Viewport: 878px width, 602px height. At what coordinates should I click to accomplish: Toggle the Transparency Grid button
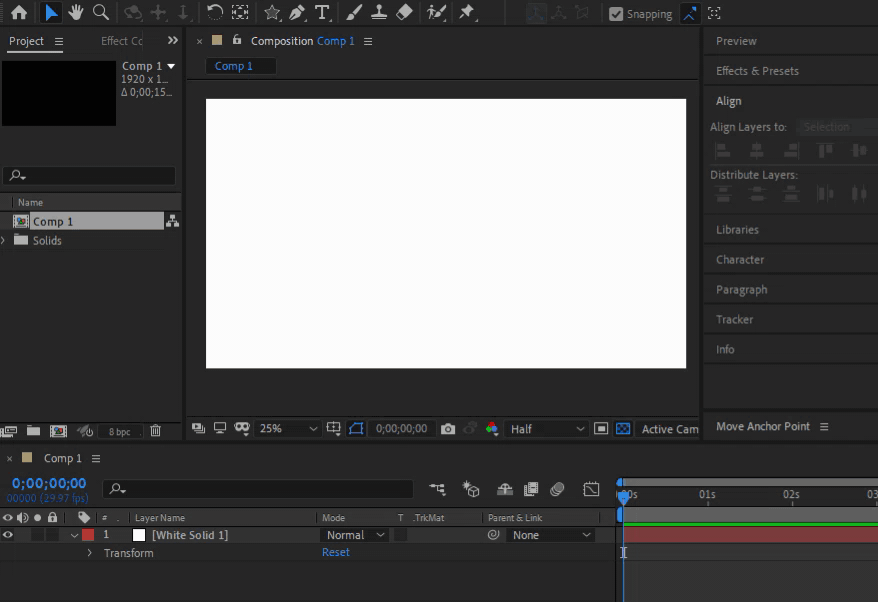pyautogui.click(x=623, y=429)
